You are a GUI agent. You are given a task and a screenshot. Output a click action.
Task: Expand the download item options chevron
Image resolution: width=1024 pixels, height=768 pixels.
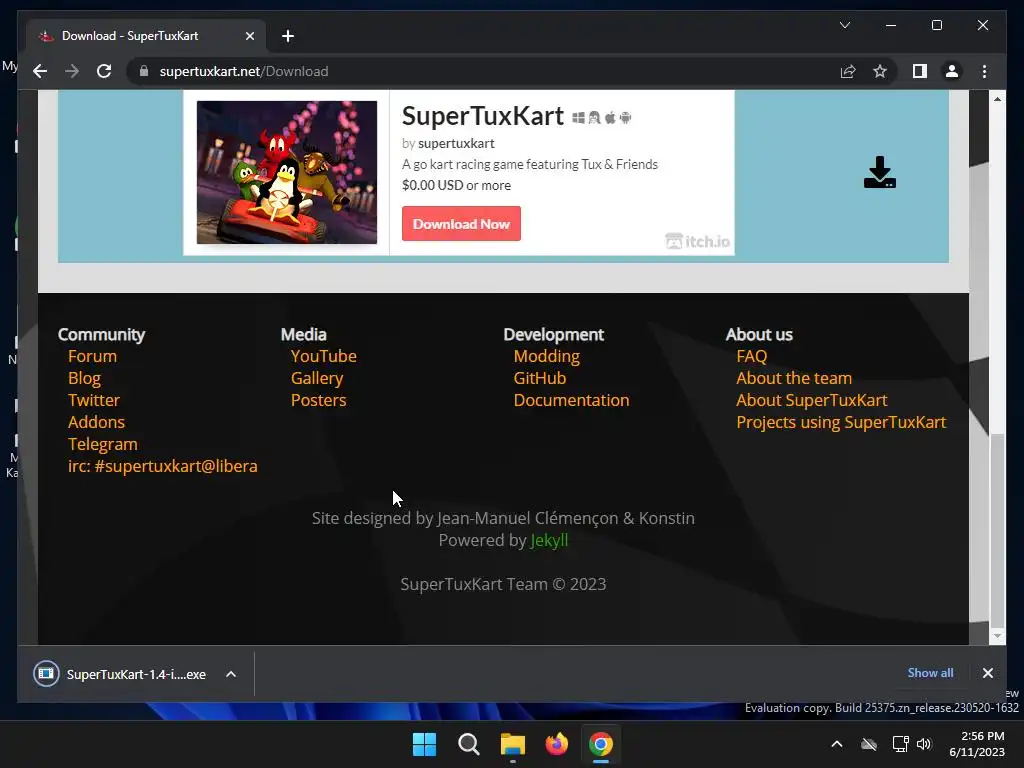231,674
